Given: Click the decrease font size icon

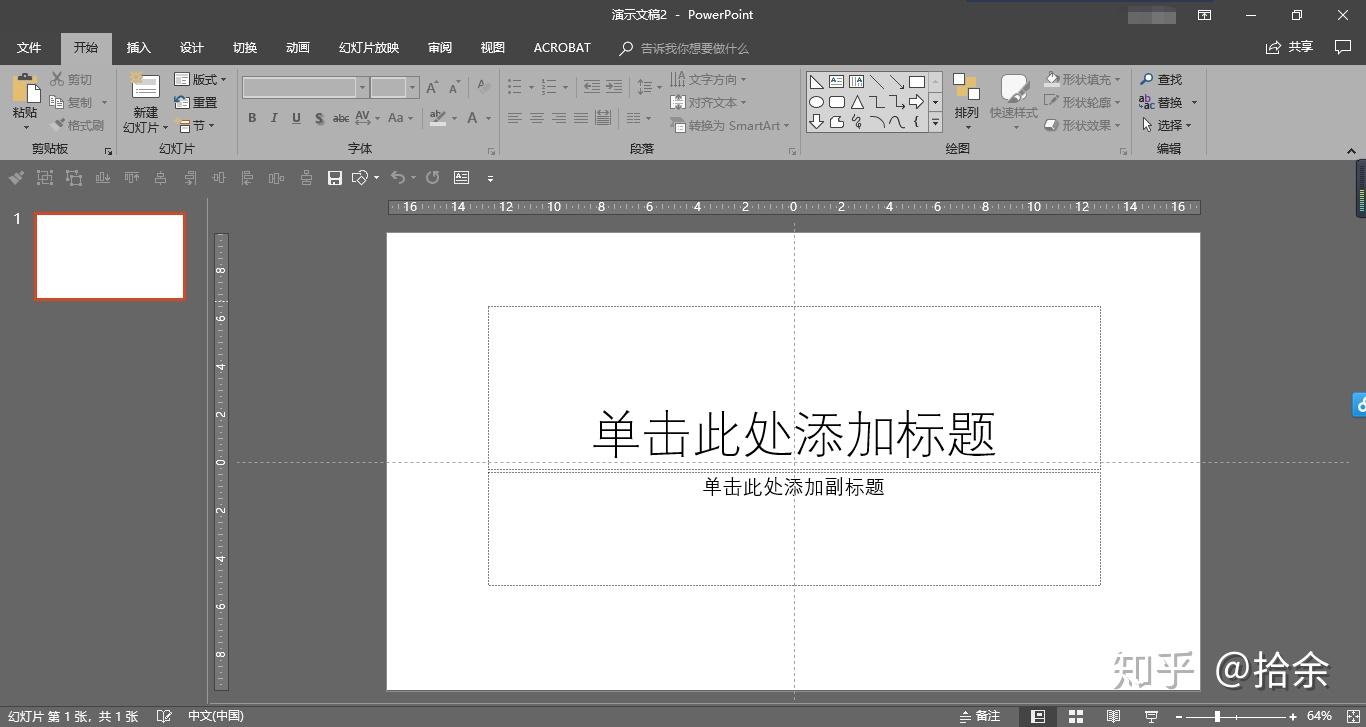Looking at the screenshot, I should pos(453,88).
